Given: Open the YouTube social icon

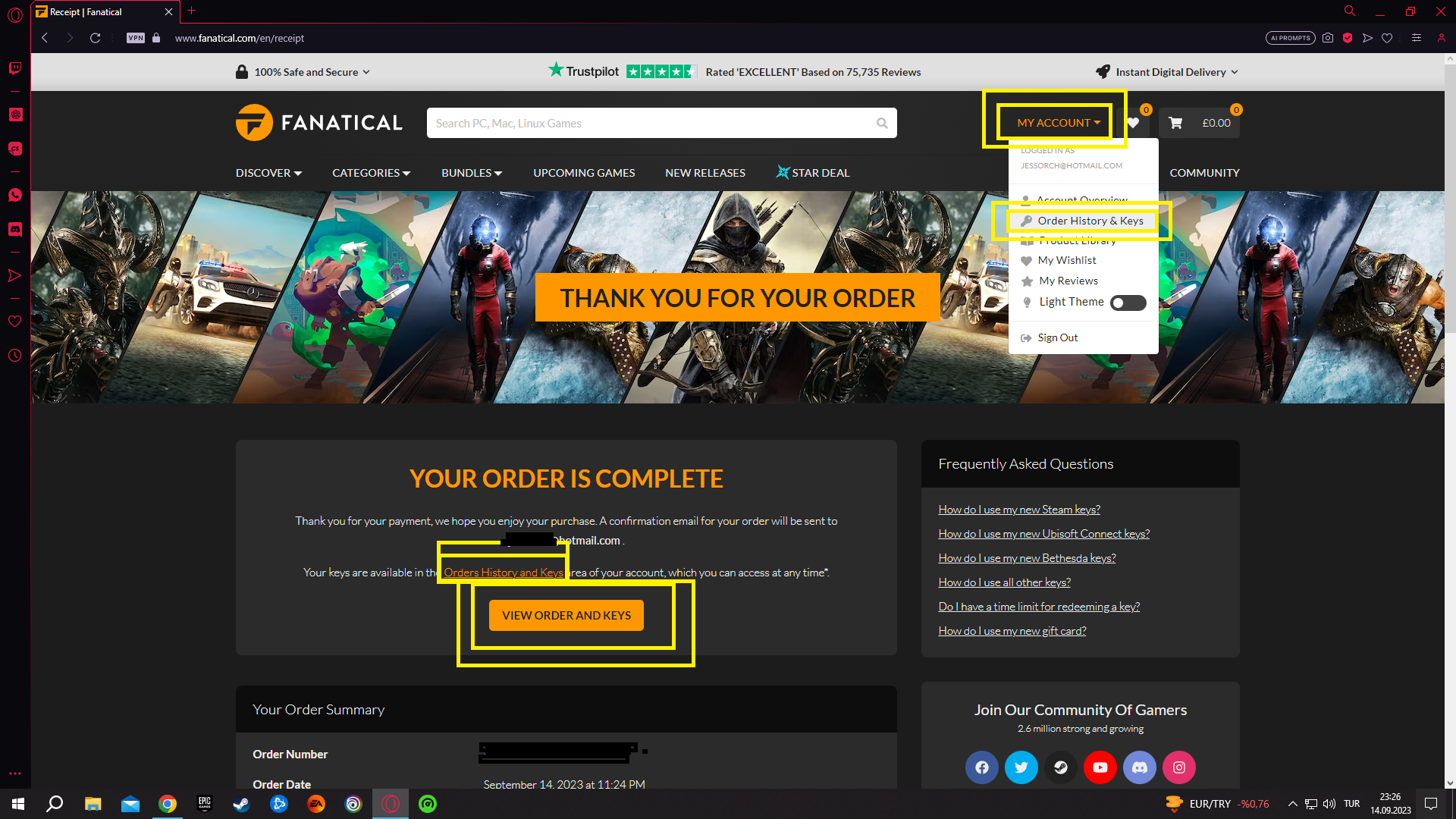Looking at the screenshot, I should pyautogui.click(x=1100, y=767).
